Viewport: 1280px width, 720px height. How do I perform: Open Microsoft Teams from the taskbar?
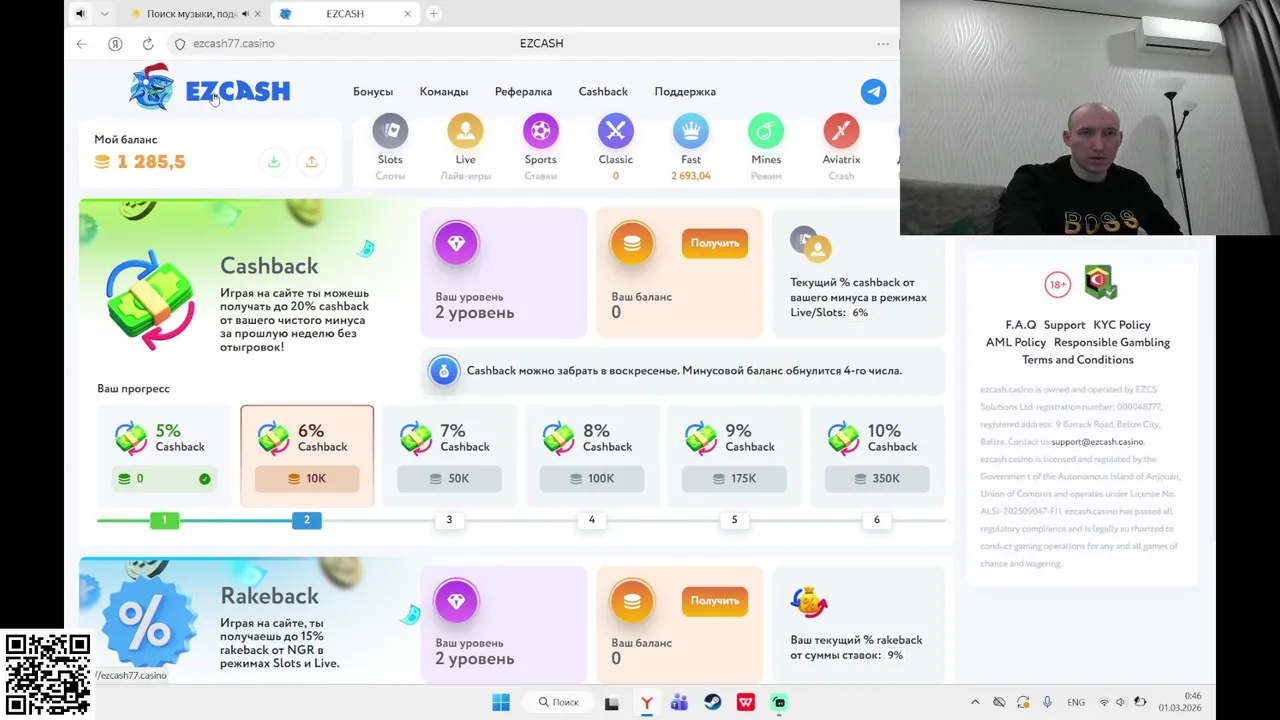pos(679,702)
